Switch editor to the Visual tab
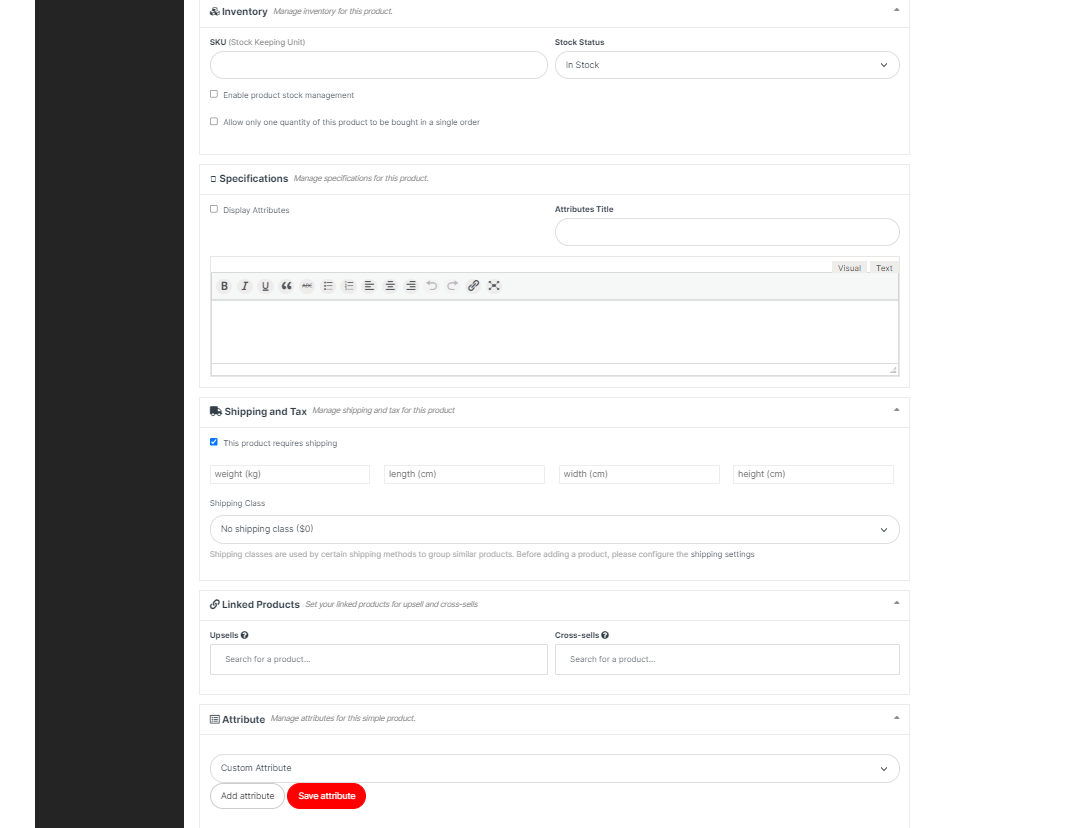The image size is (1067, 828). pos(849,267)
